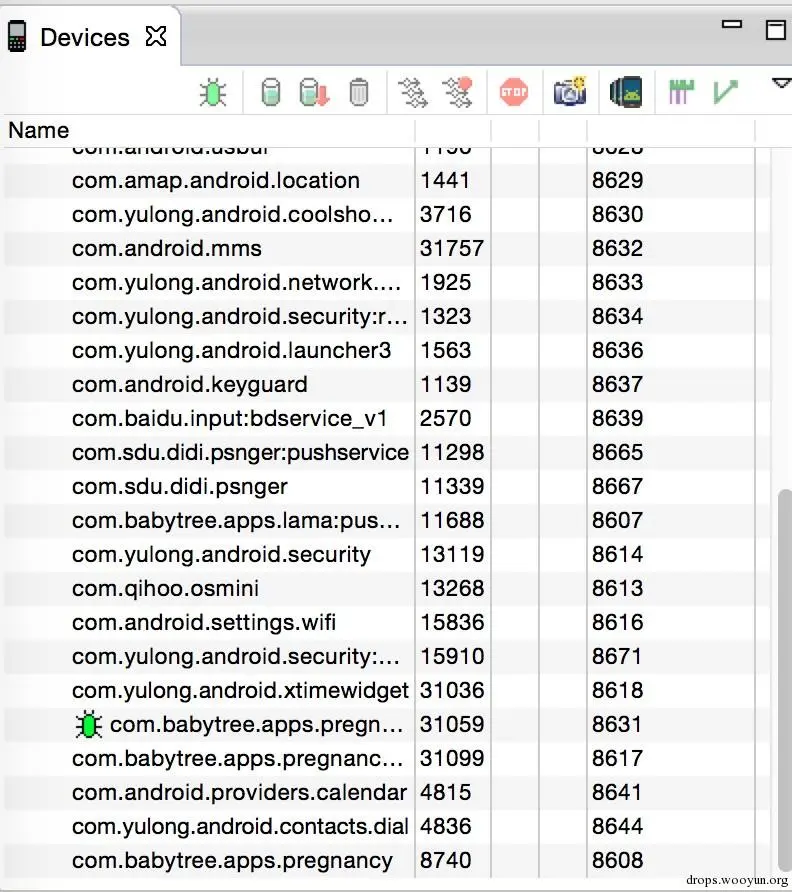Select process com.babytree.apps.pregnanc... PID 31099
Viewport: 792px width, 892px height.
pos(237,759)
